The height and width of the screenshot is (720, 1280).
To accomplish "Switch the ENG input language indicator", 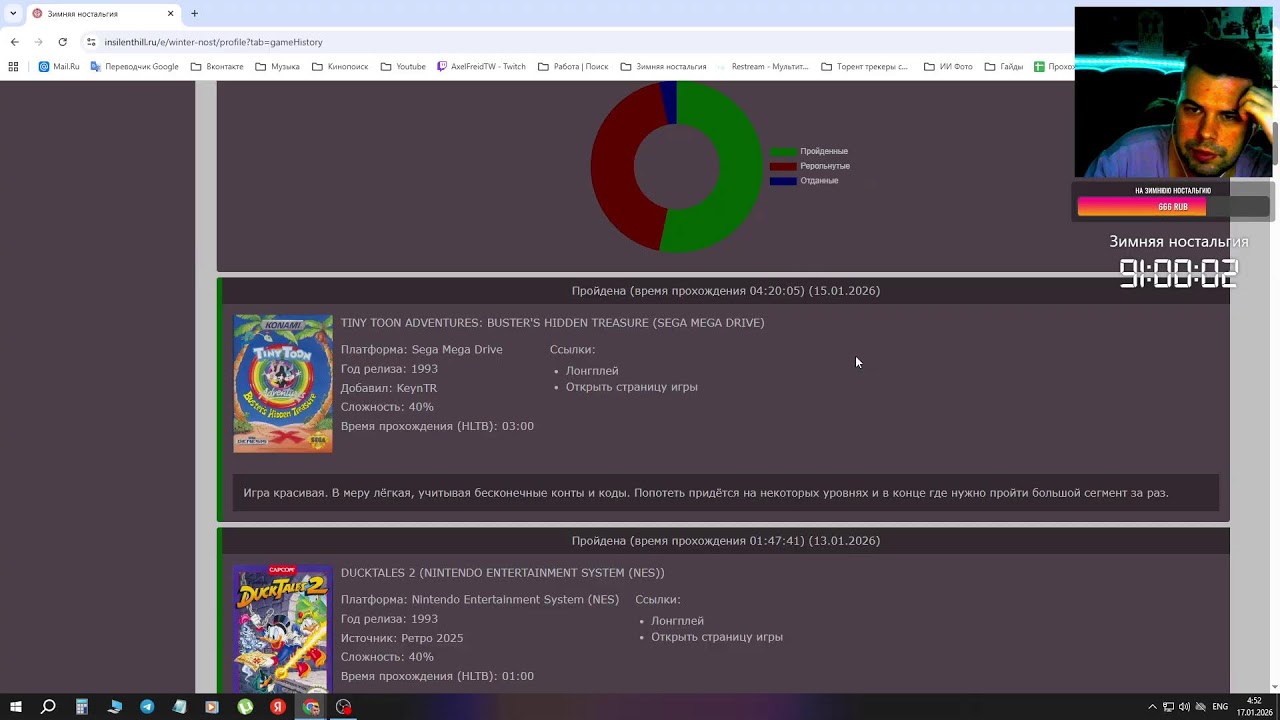I will 1220,707.
